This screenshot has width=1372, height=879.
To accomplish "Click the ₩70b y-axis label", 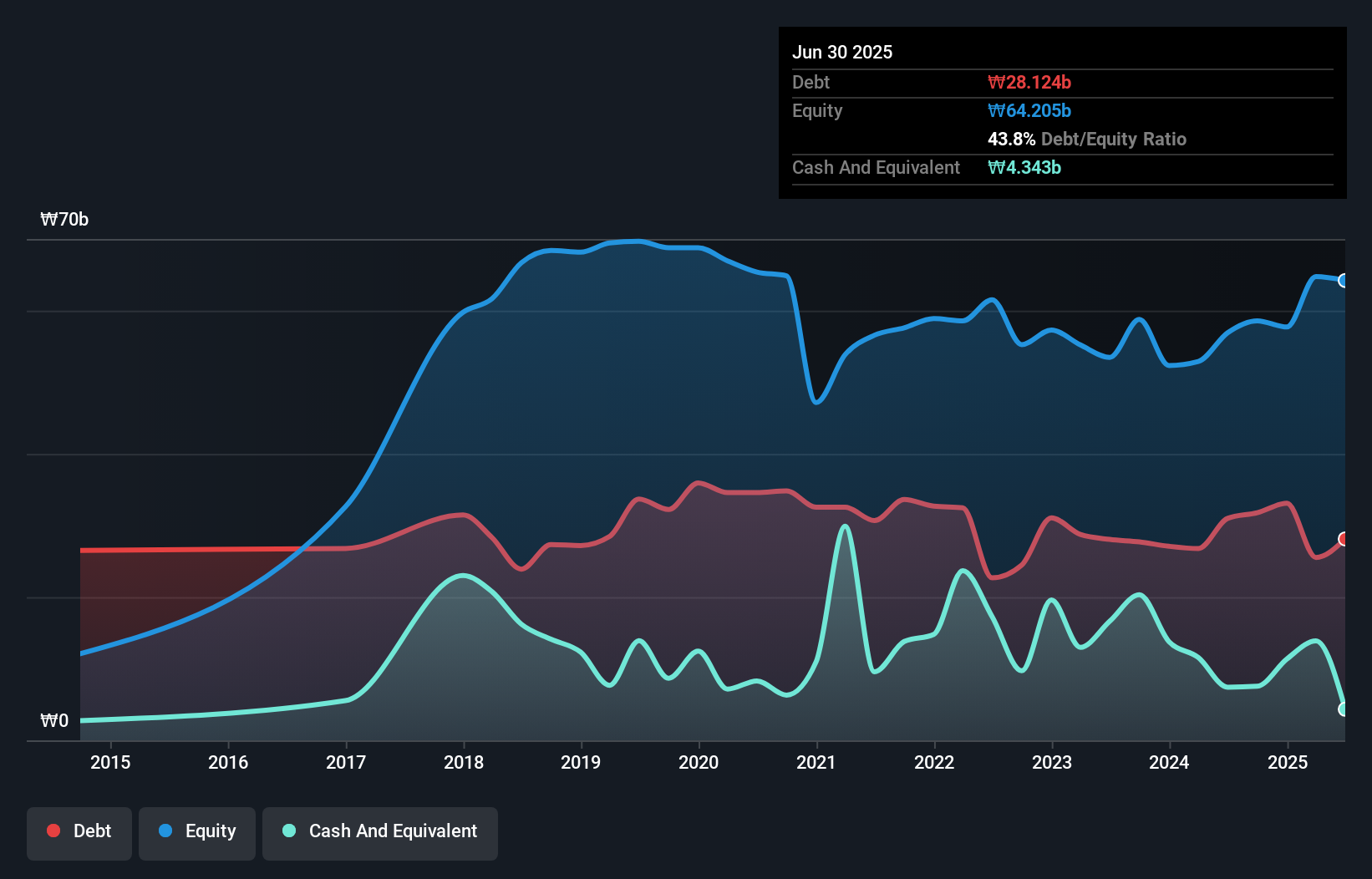I will click(64, 220).
